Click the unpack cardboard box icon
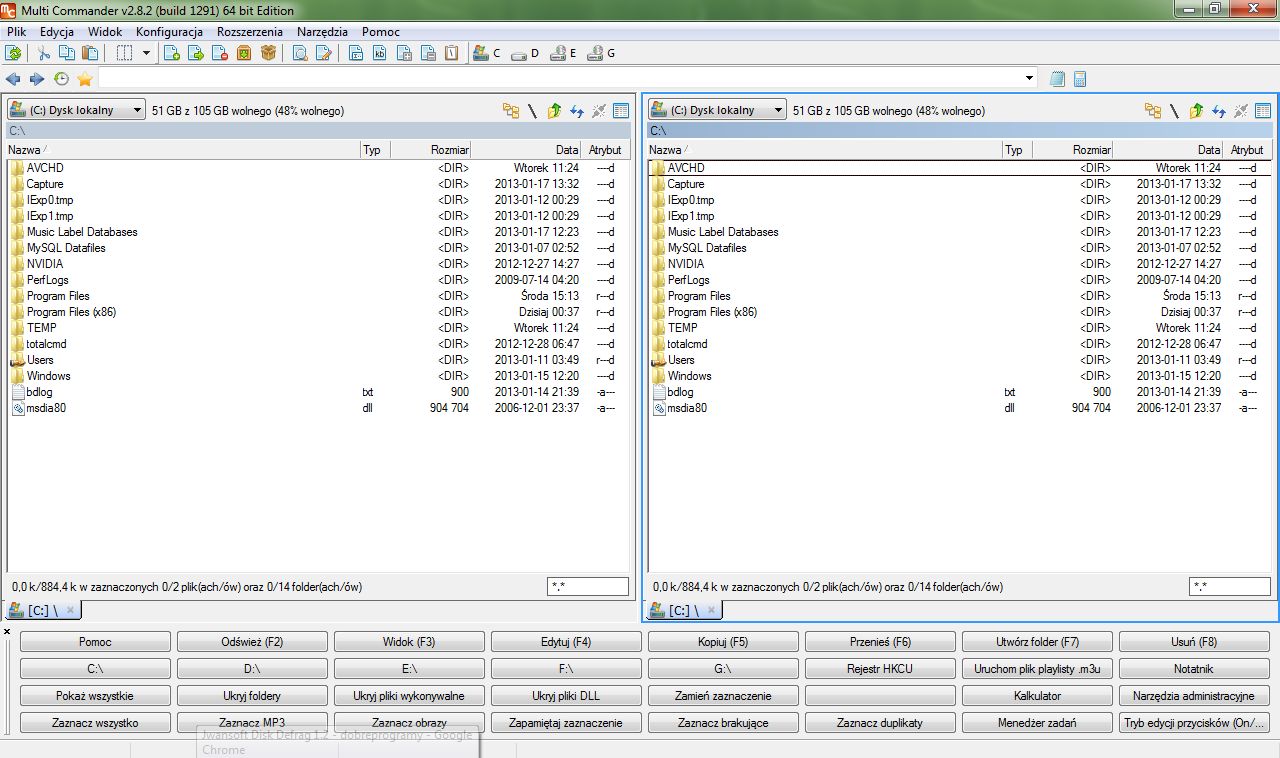 point(268,53)
